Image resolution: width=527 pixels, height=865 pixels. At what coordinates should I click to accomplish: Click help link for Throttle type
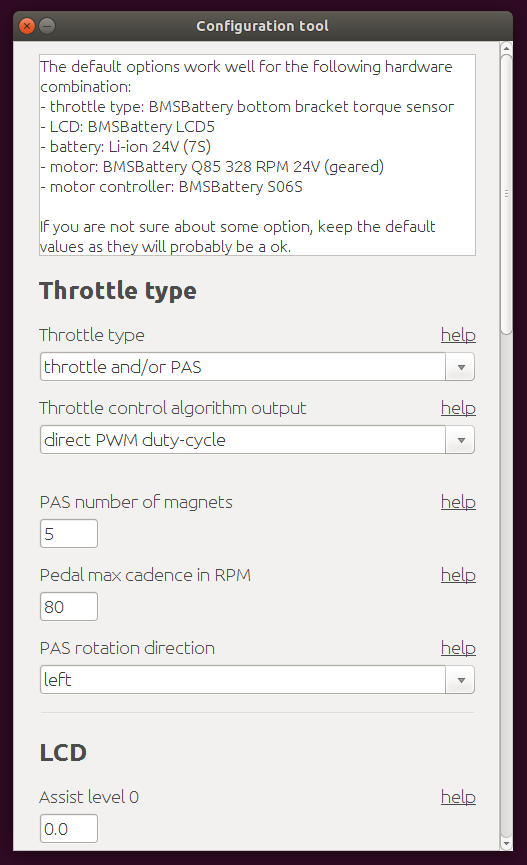pyautogui.click(x=458, y=335)
